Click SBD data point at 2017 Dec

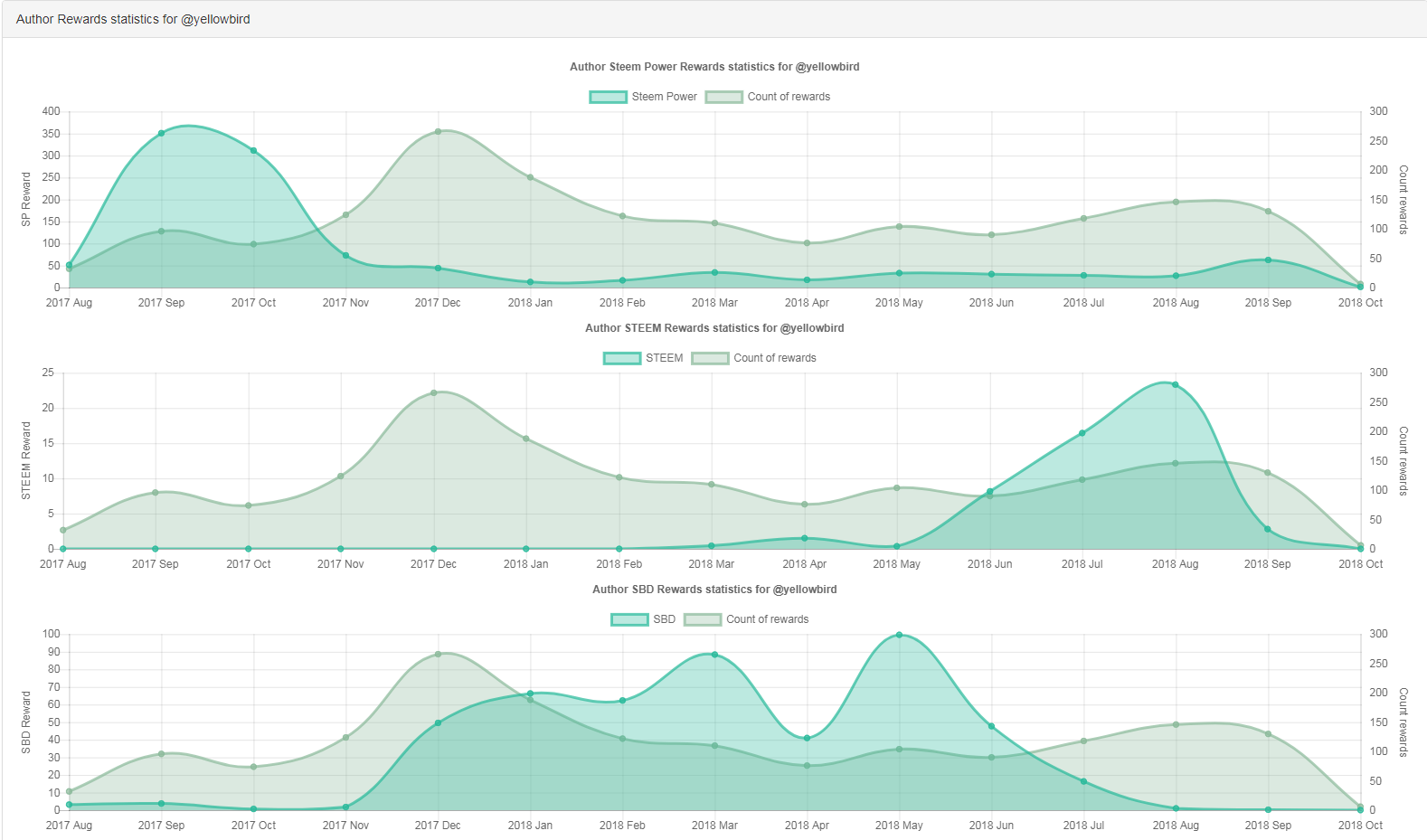(x=438, y=722)
